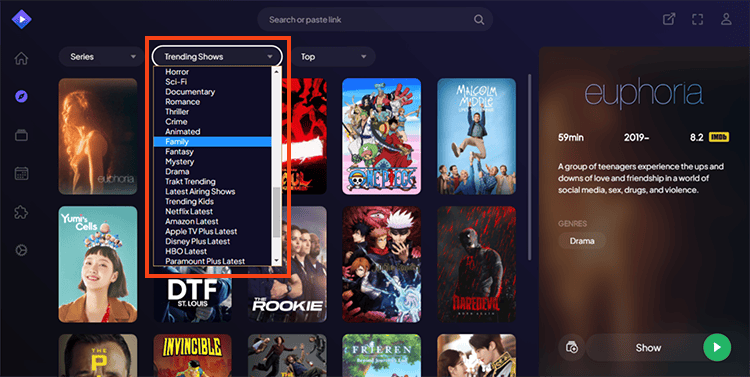Open the user profile icon
Viewport: 750px width, 377px height.
pos(726,19)
